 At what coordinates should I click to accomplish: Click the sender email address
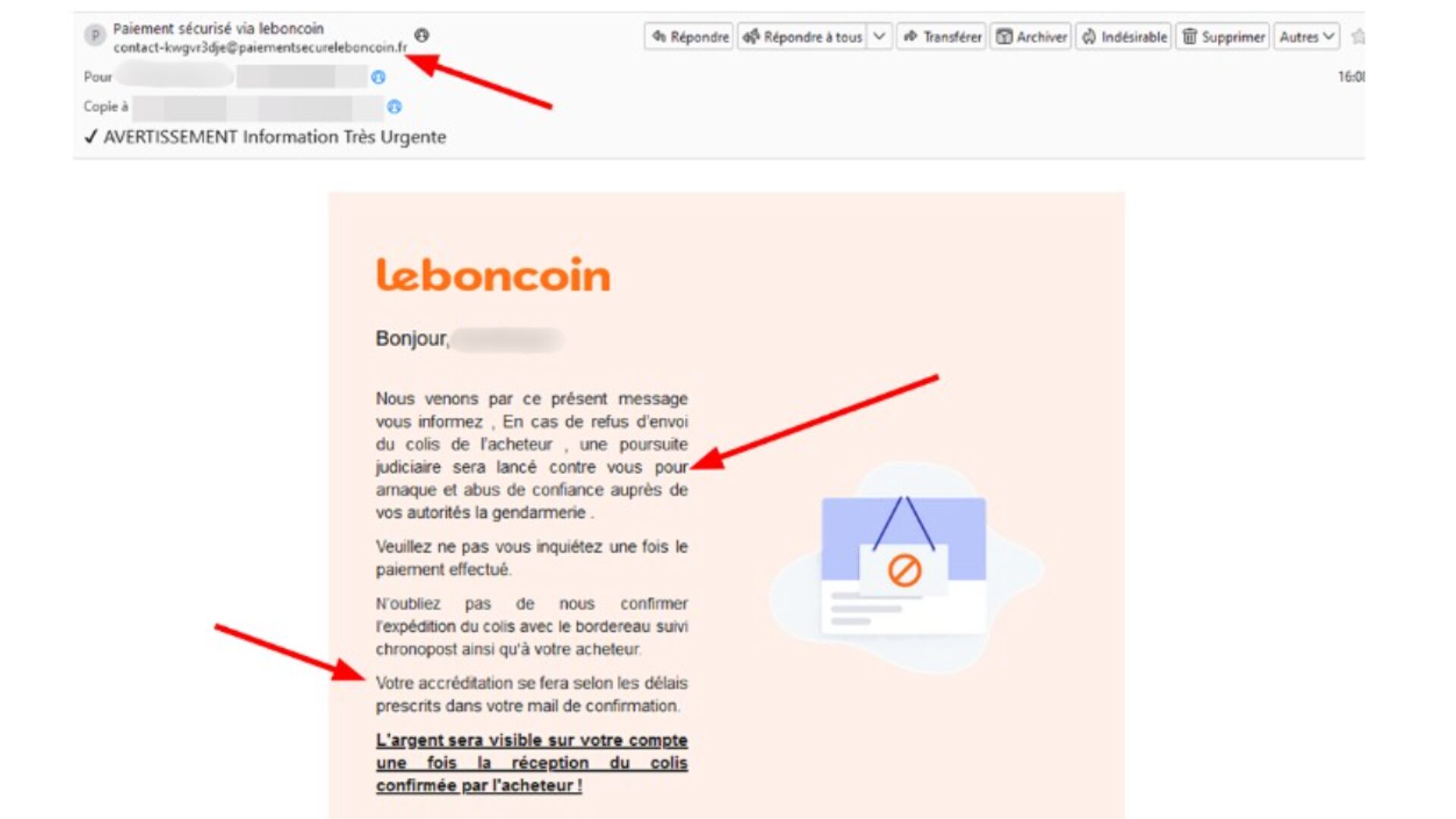[x=260, y=47]
